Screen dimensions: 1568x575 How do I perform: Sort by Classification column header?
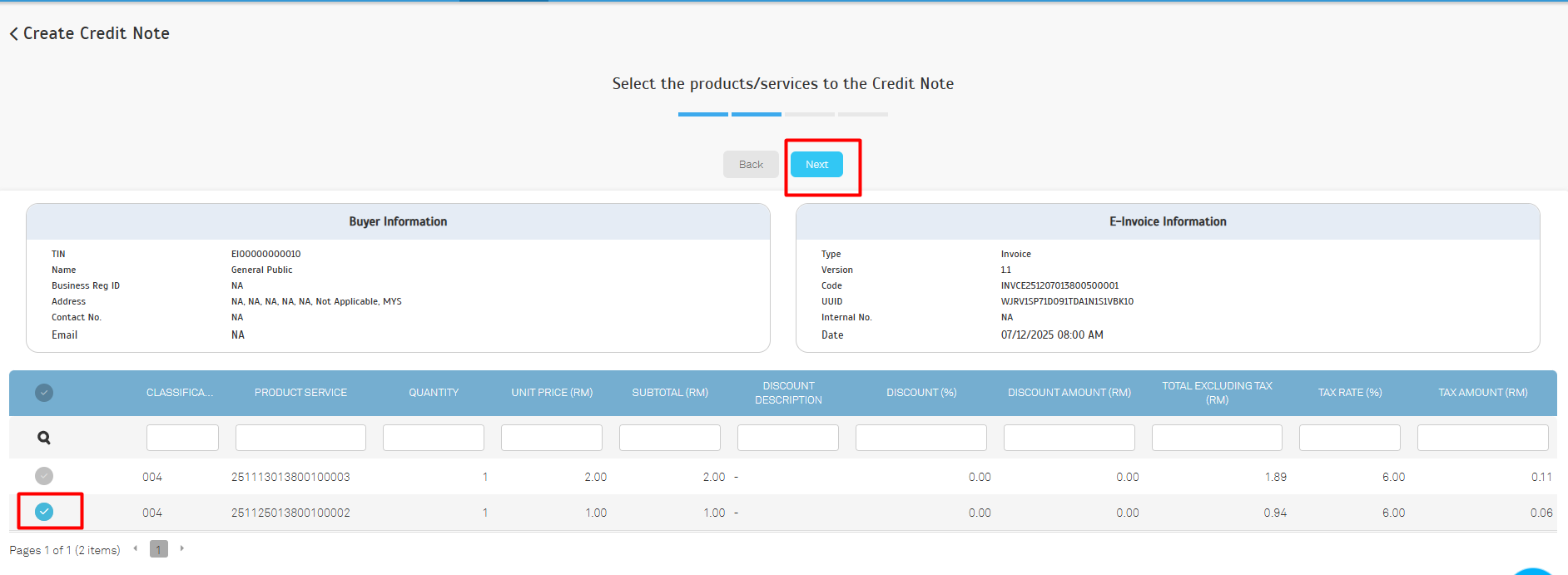(x=180, y=393)
